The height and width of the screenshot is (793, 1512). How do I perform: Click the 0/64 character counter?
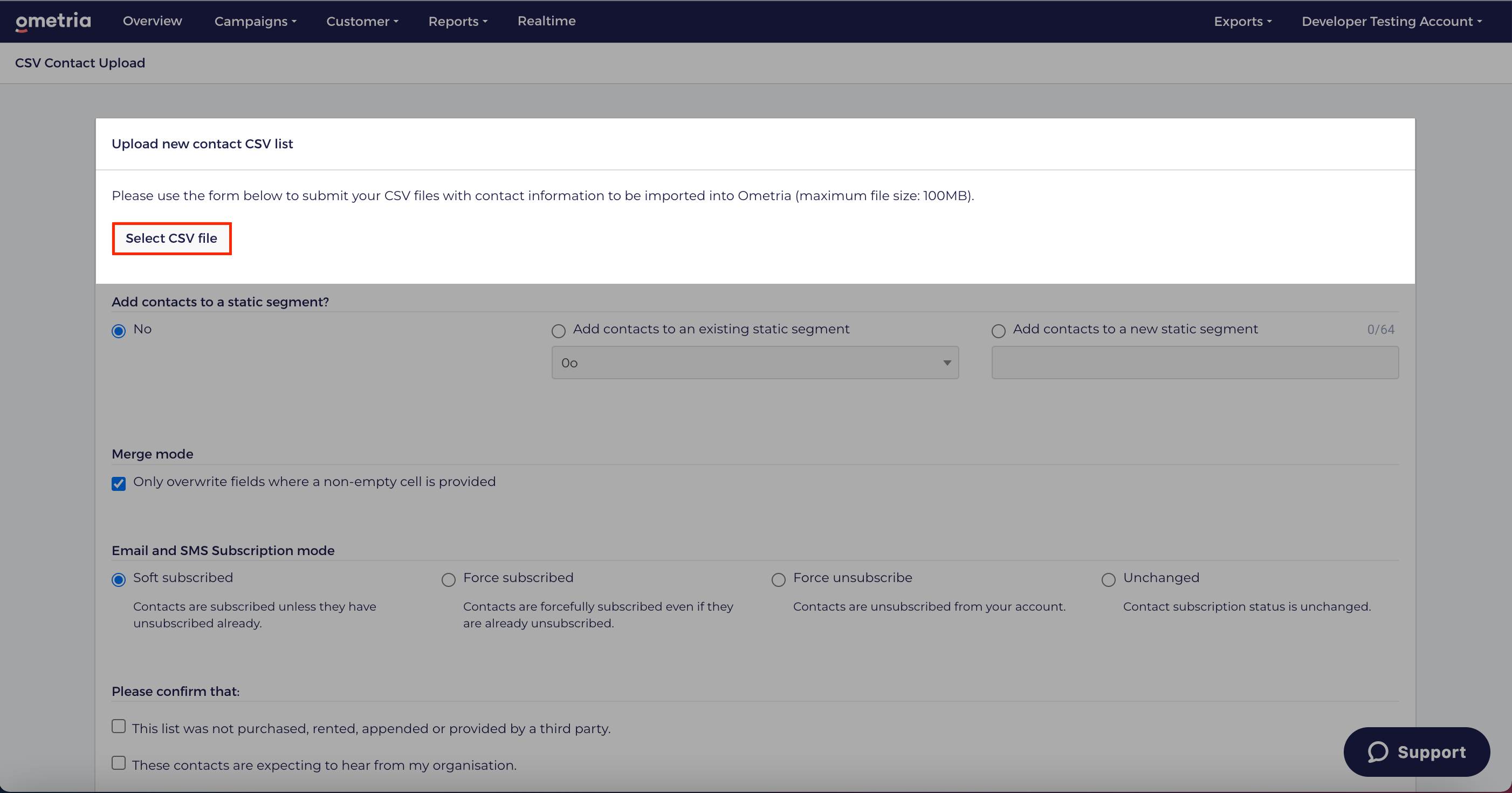point(1380,330)
